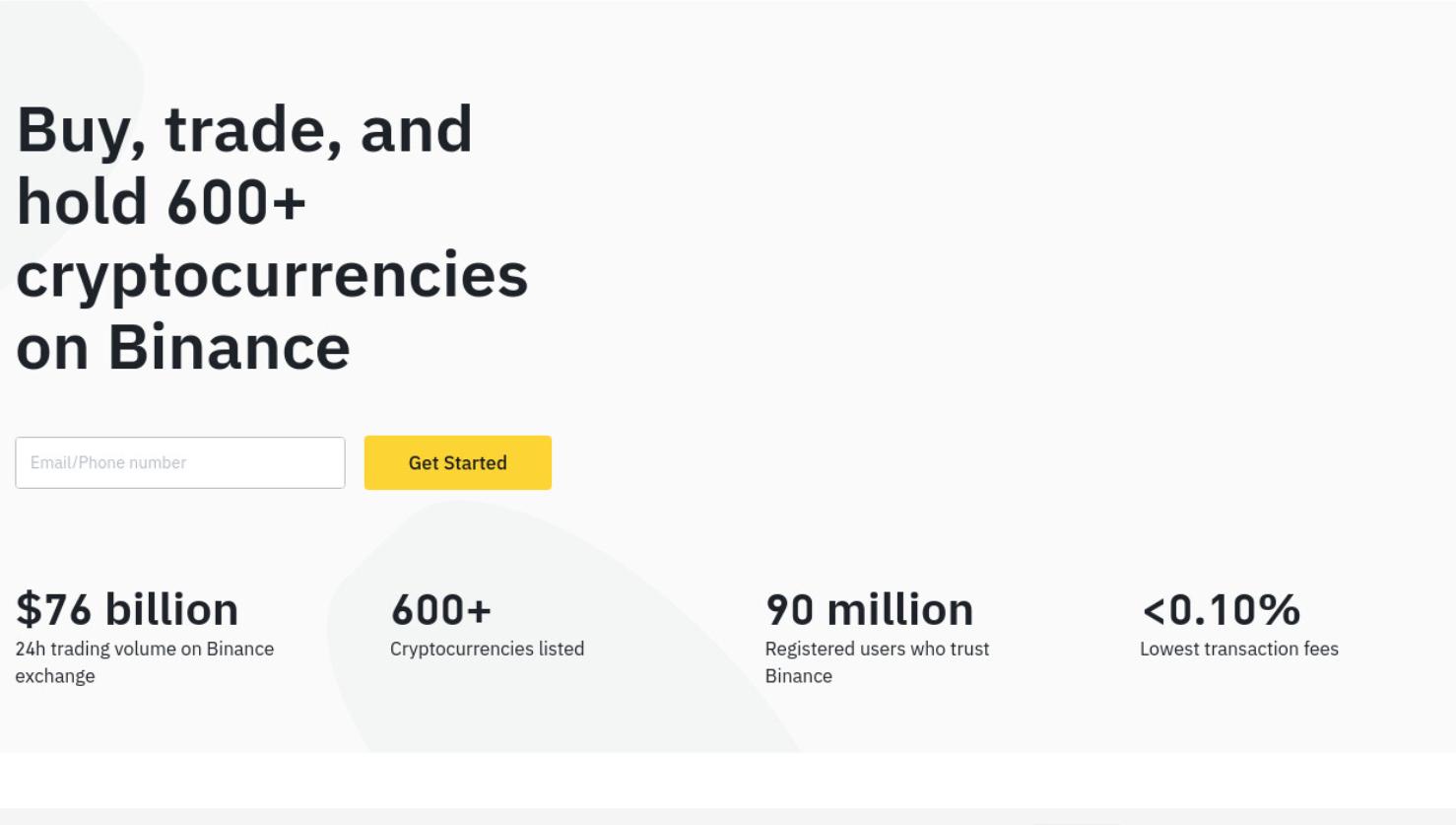Viewport: 1456px width, 825px height.
Task: Click the yellow Get Started button
Action: [458, 462]
